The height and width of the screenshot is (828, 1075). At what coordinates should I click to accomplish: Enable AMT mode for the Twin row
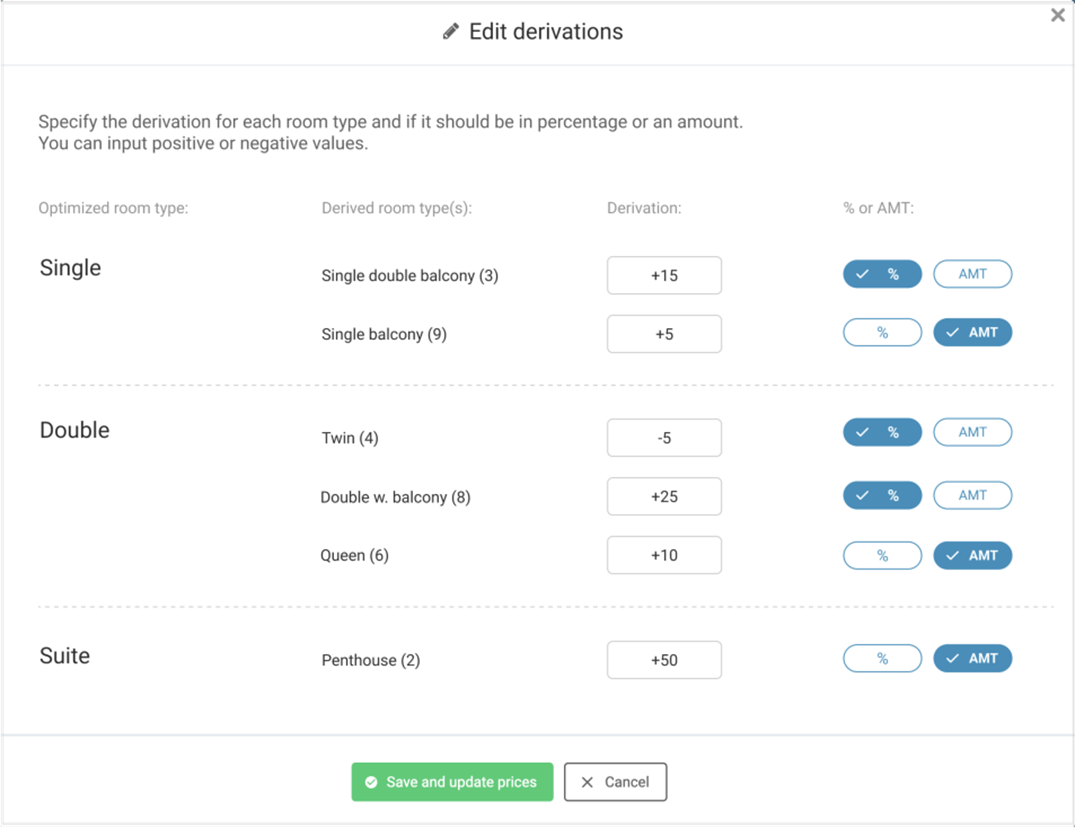point(972,432)
